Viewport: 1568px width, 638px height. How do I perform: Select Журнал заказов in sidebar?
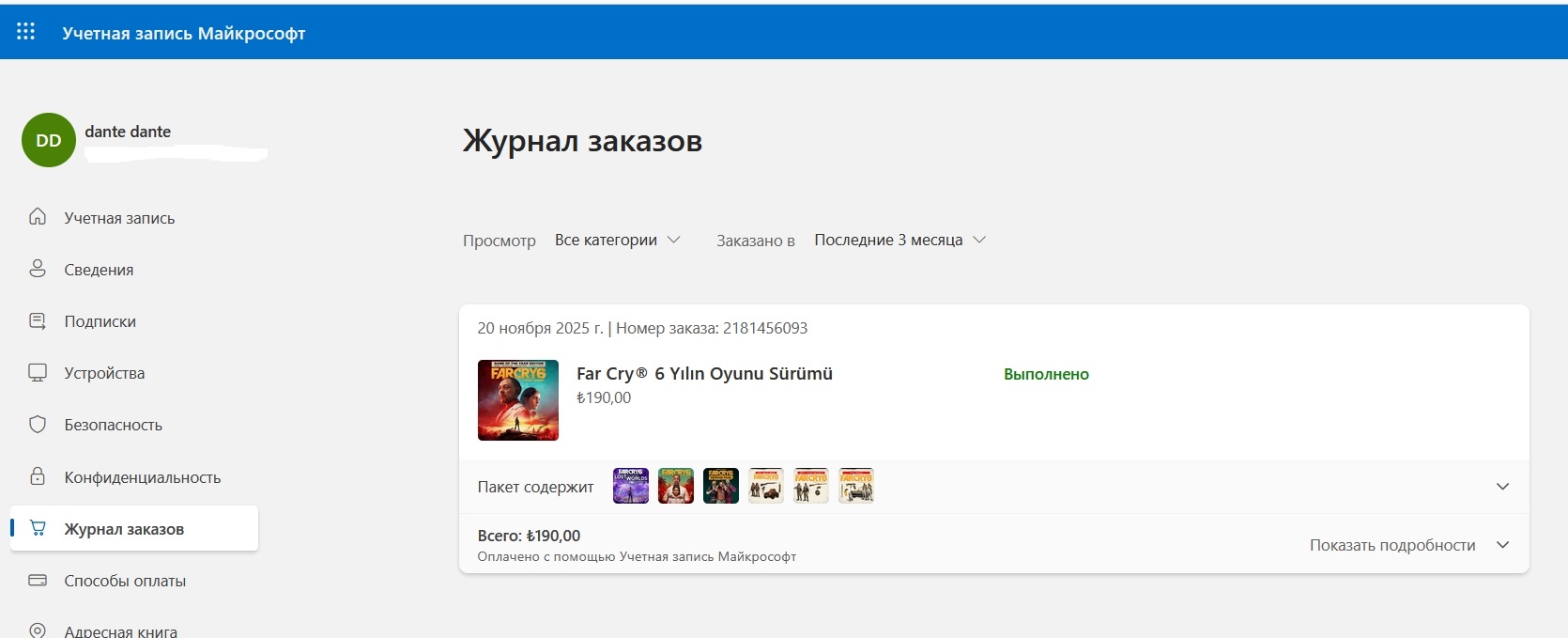tap(134, 528)
